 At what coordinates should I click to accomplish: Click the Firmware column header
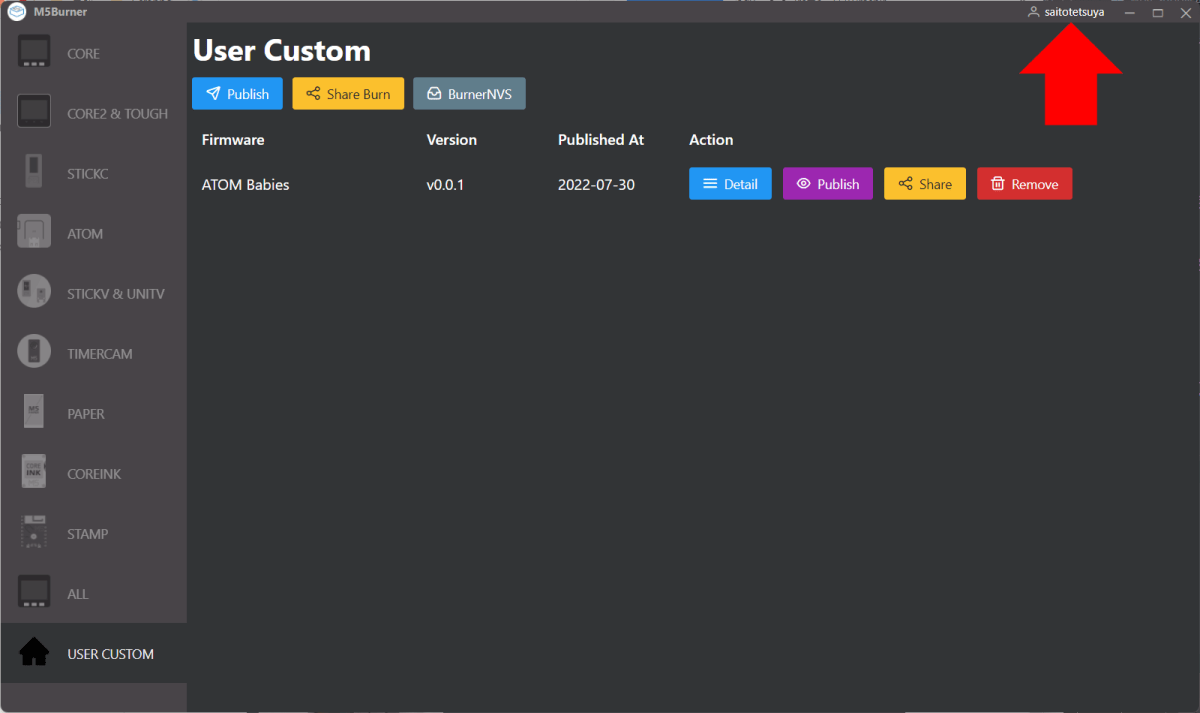coord(233,140)
